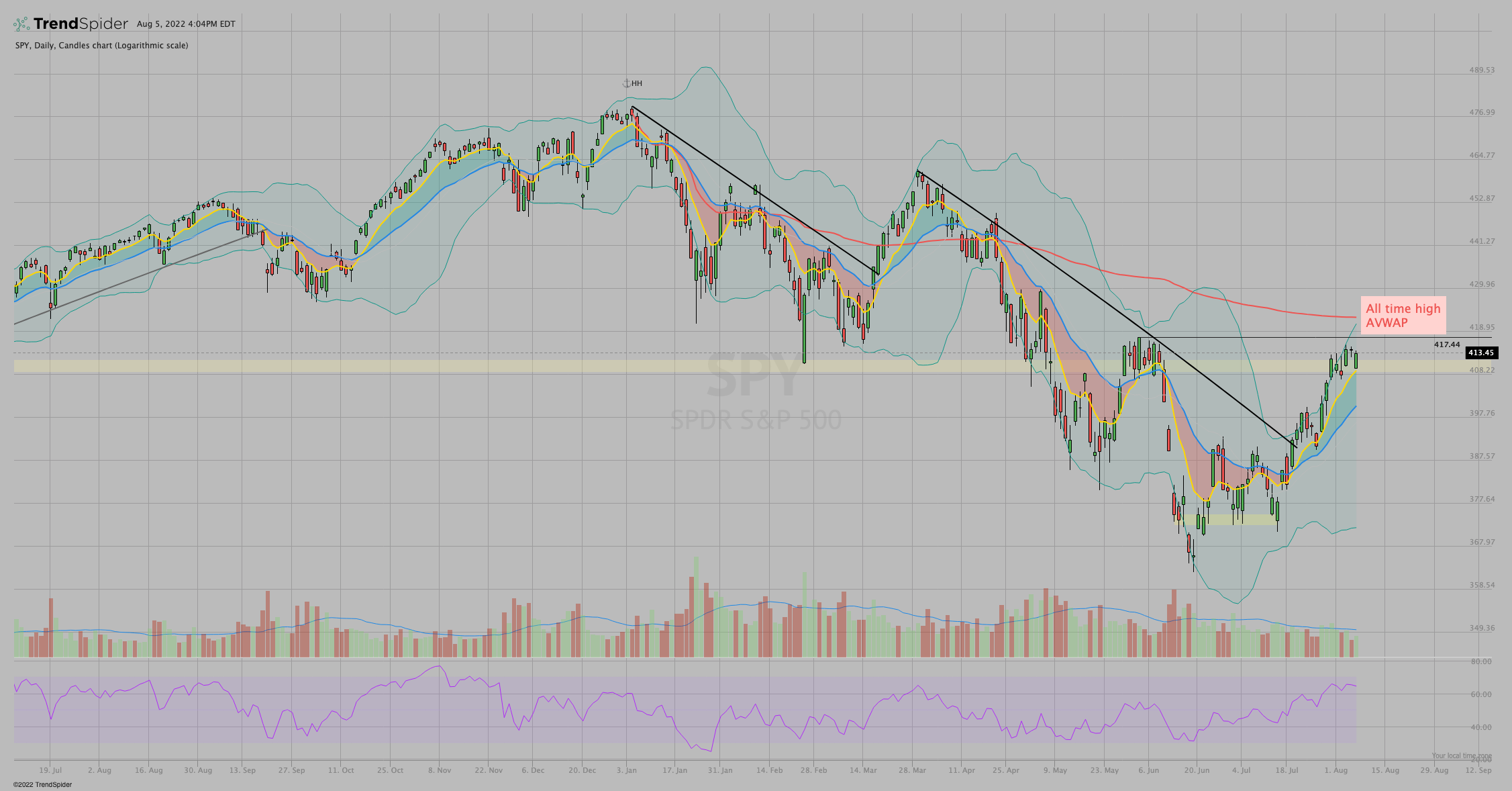
Task: Select the 1. Aug date axis label
Action: [1335, 770]
